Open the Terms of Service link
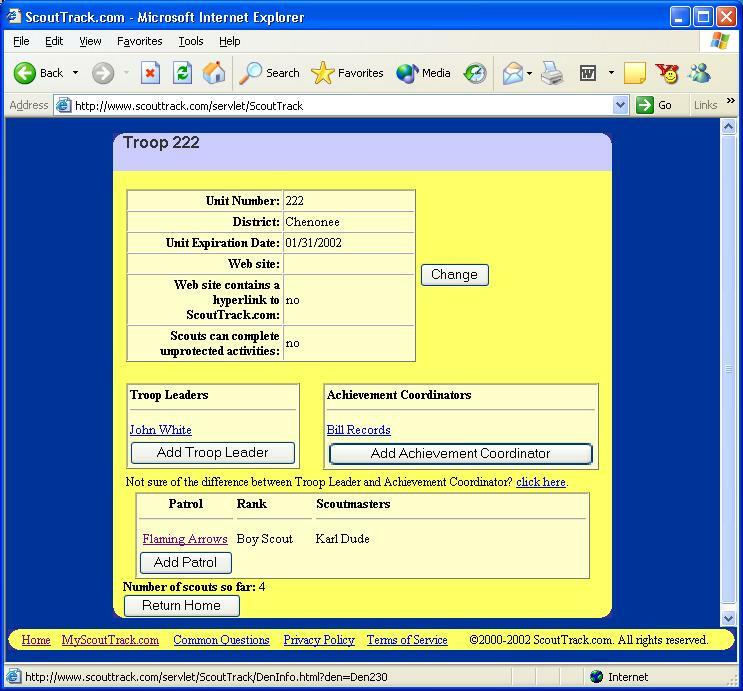This screenshot has width=743, height=691. [x=407, y=640]
